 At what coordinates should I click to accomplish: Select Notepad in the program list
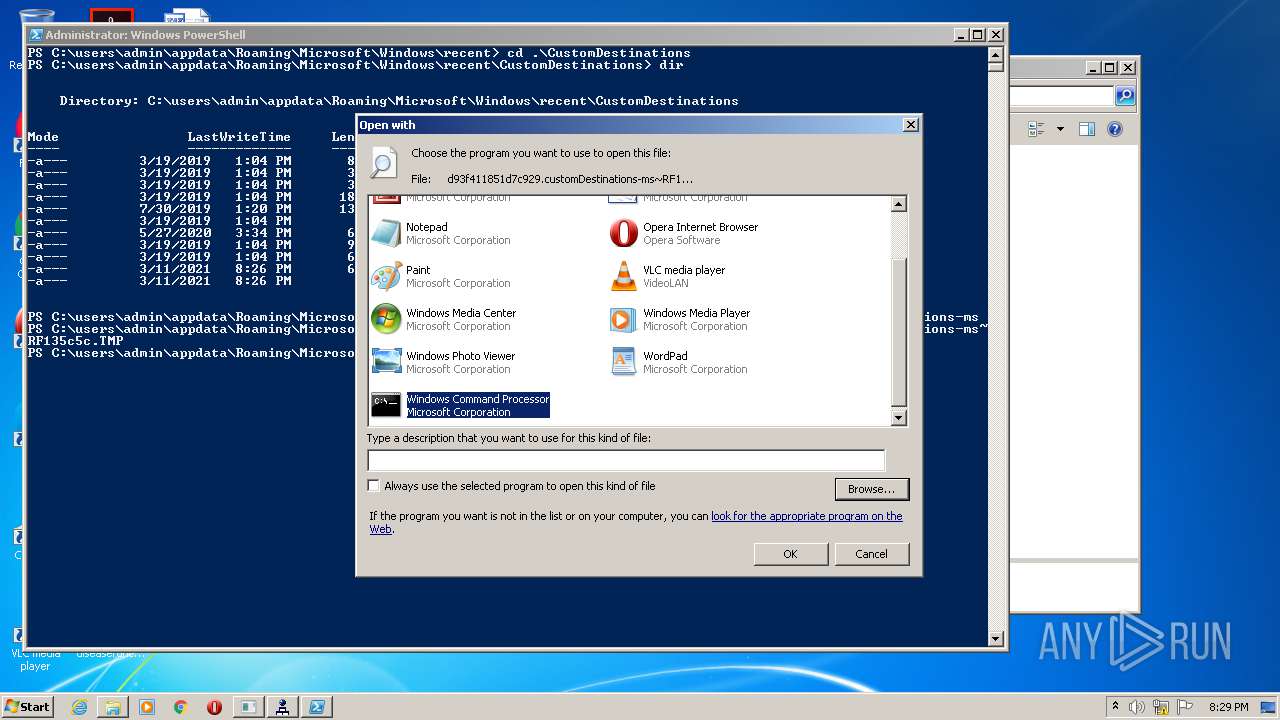point(440,233)
